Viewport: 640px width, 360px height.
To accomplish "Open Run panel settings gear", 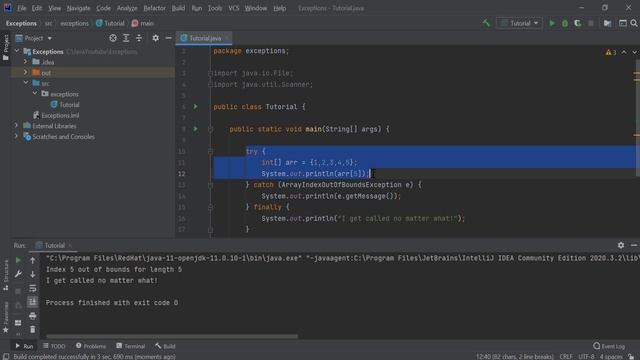I will pos(621,245).
